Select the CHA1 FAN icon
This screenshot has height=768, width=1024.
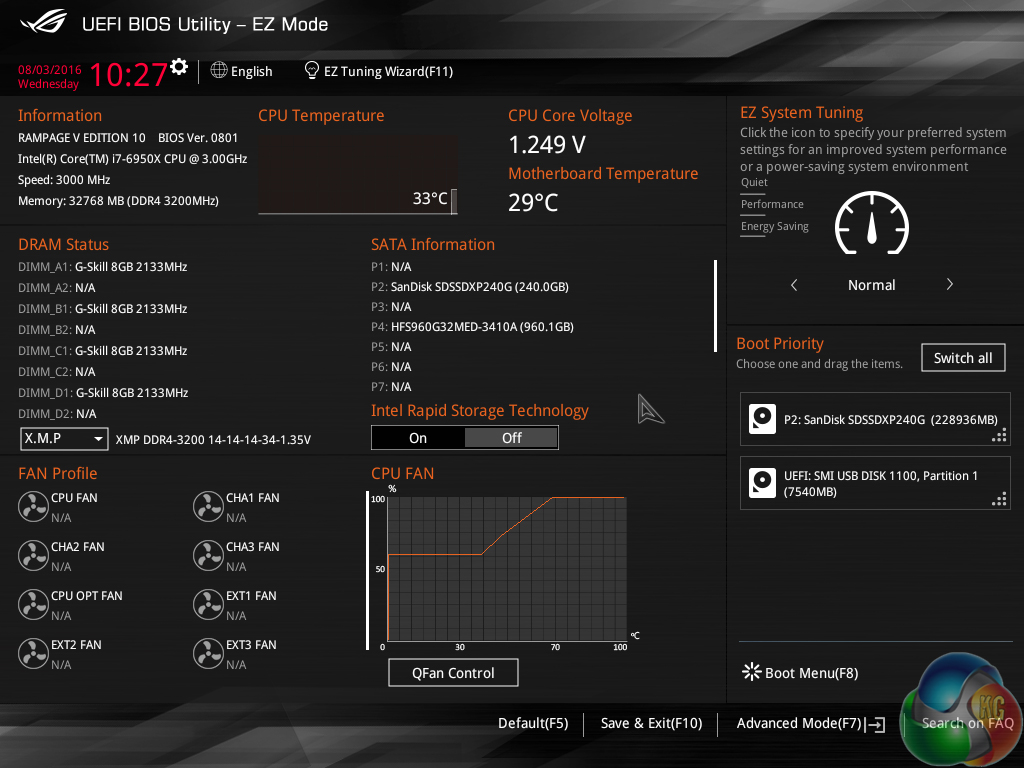click(x=208, y=507)
